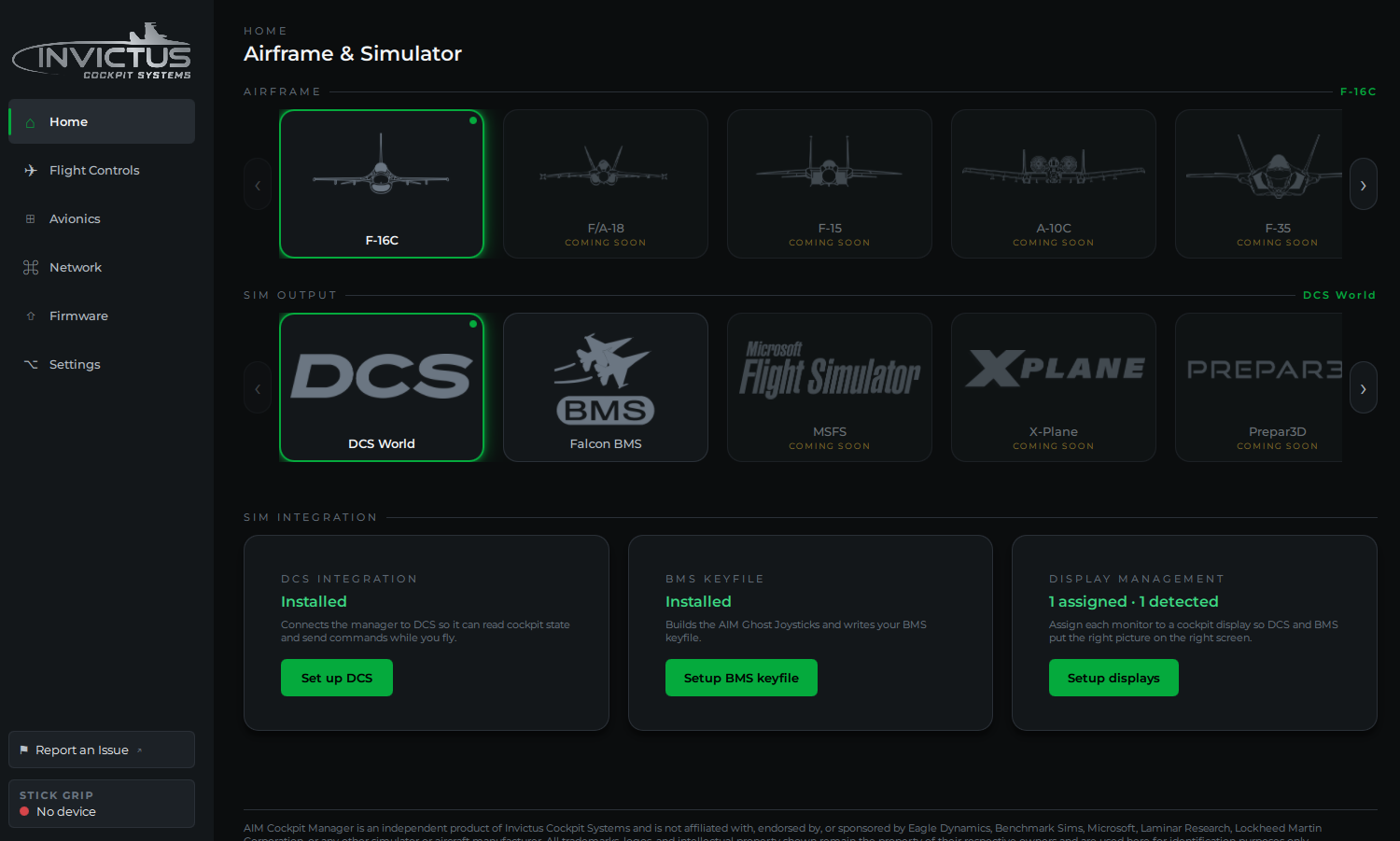Screen dimensions: 1400x841
Task: Open the Settings page
Action: tap(102, 364)
